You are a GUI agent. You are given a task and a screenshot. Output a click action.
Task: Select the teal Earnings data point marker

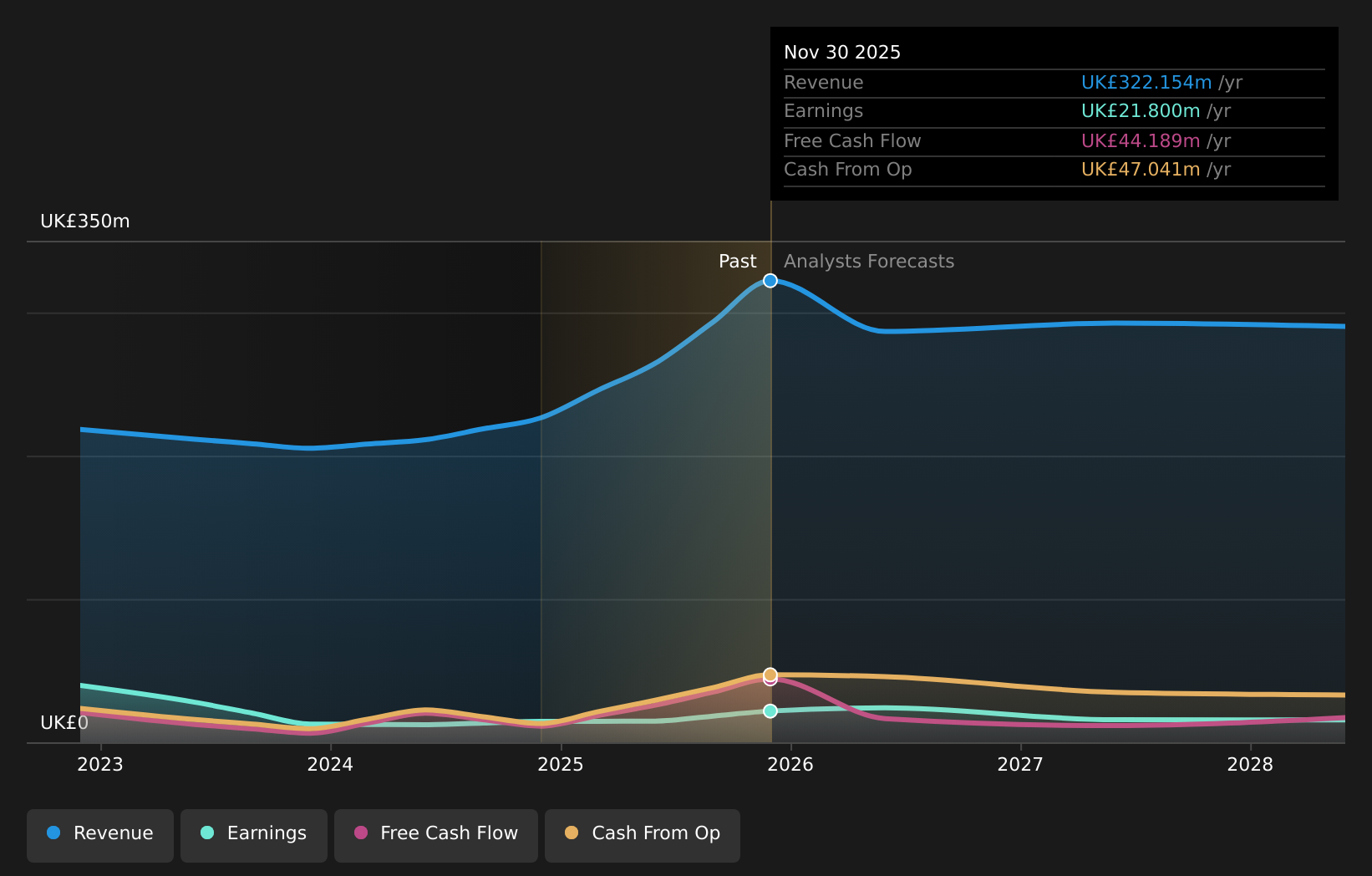[x=770, y=710]
